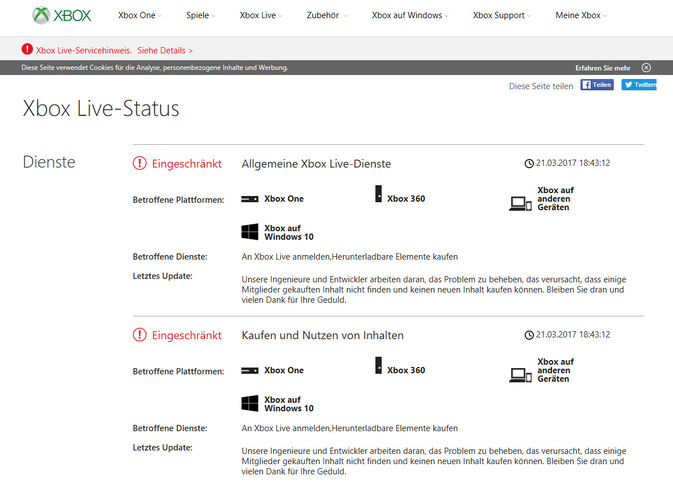The image size is (673, 484).
Task: Share the page via Twitter button
Action: click(639, 85)
